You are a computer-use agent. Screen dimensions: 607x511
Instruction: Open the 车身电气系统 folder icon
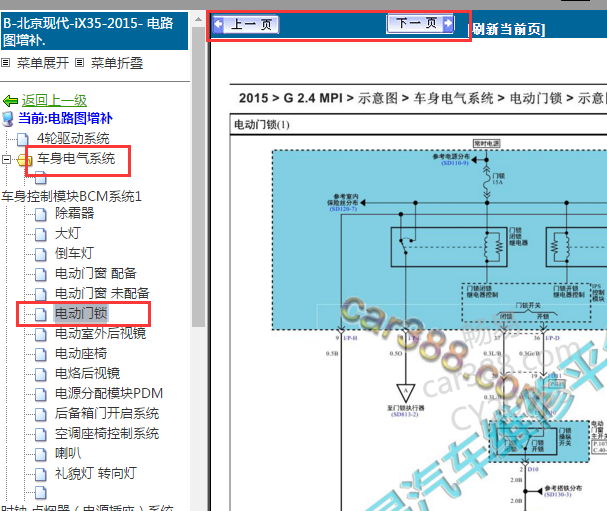click(x=25, y=159)
